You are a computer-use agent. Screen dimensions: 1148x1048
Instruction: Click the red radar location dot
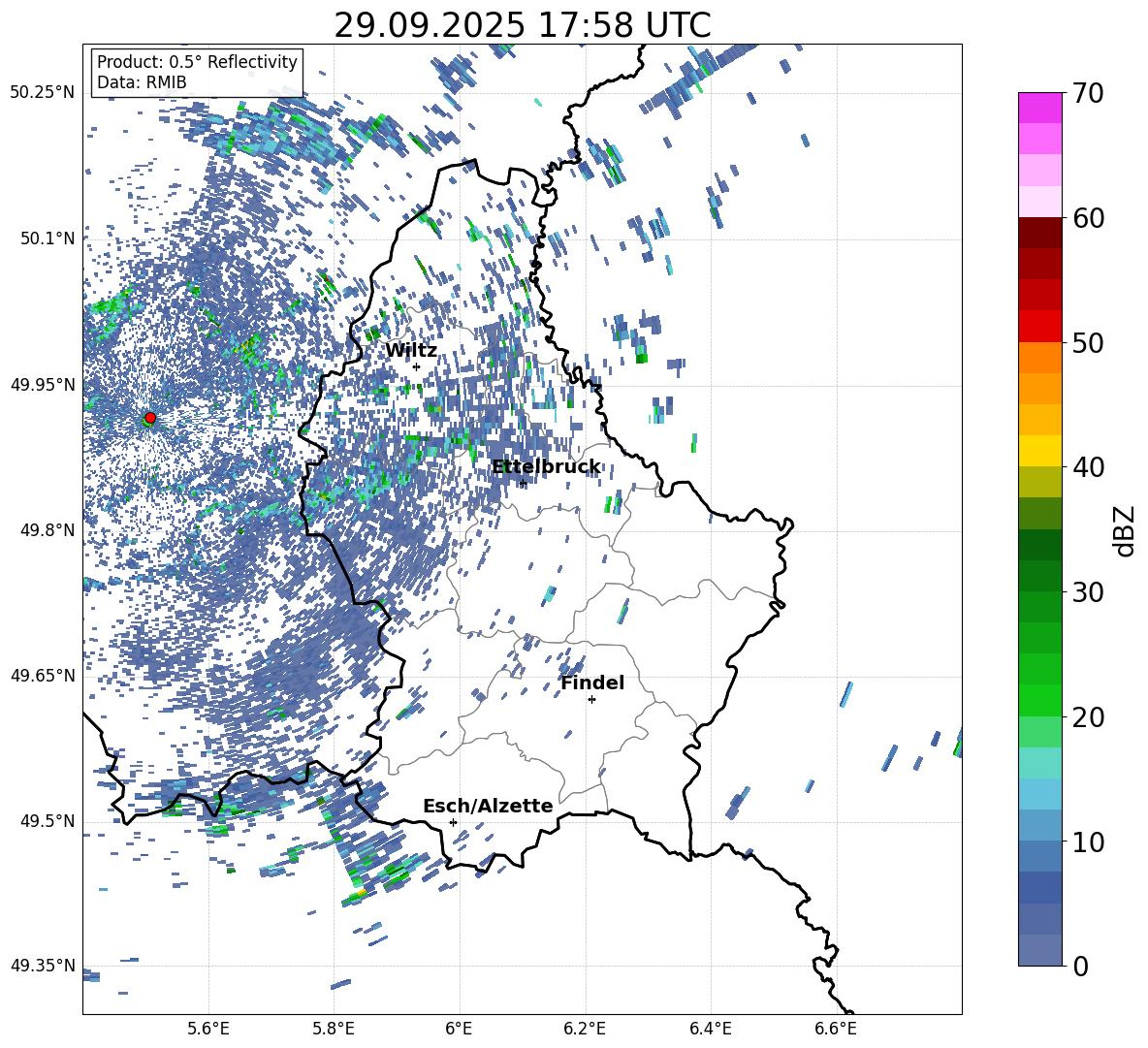click(x=150, y=418)
